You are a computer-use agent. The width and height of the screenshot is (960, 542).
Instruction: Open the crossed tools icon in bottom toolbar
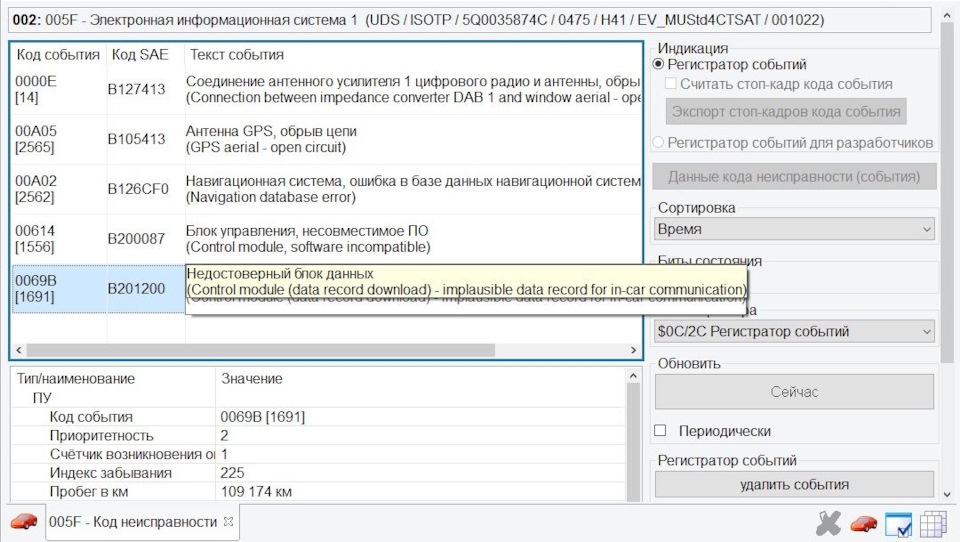point(828,524)
